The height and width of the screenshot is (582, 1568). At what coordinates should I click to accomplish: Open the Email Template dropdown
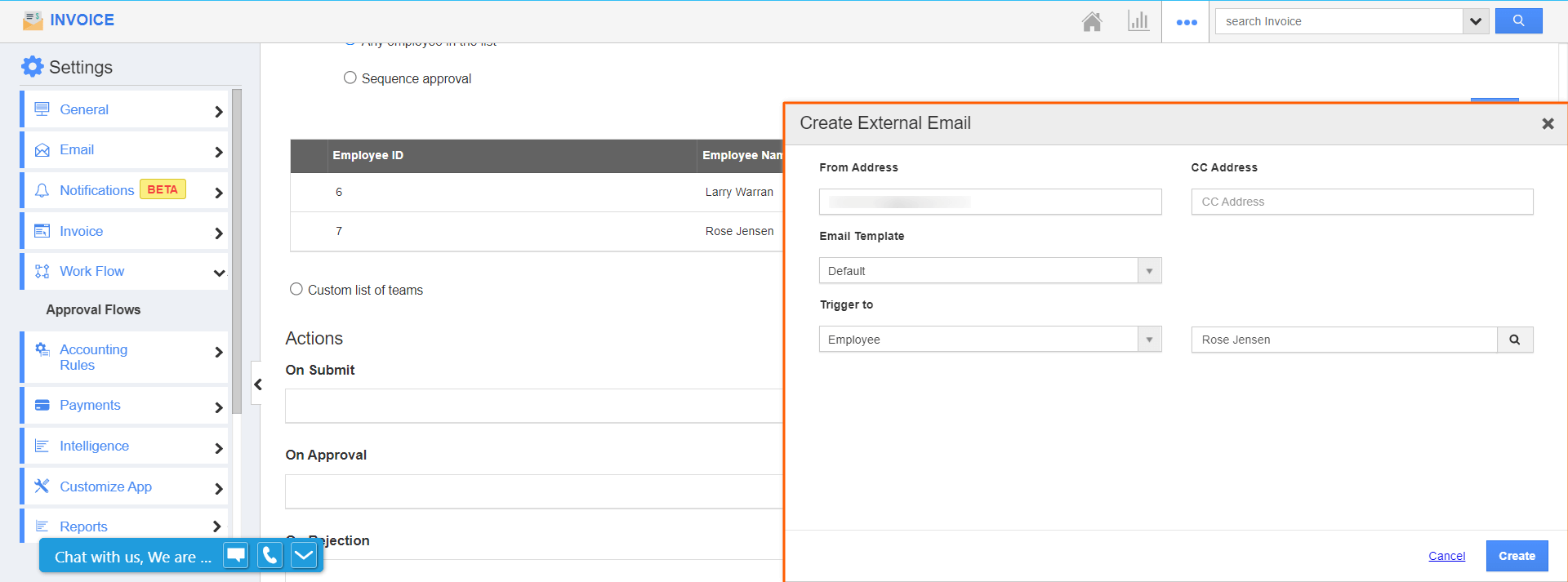coord(1148,271)
